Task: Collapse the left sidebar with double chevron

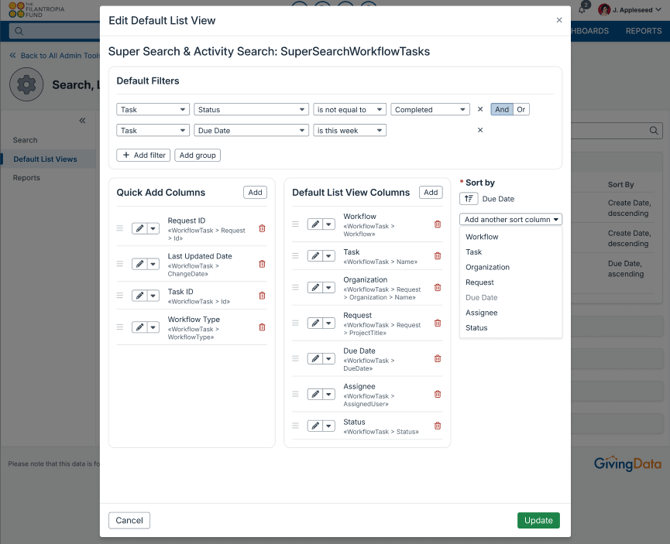Action: 82,121
